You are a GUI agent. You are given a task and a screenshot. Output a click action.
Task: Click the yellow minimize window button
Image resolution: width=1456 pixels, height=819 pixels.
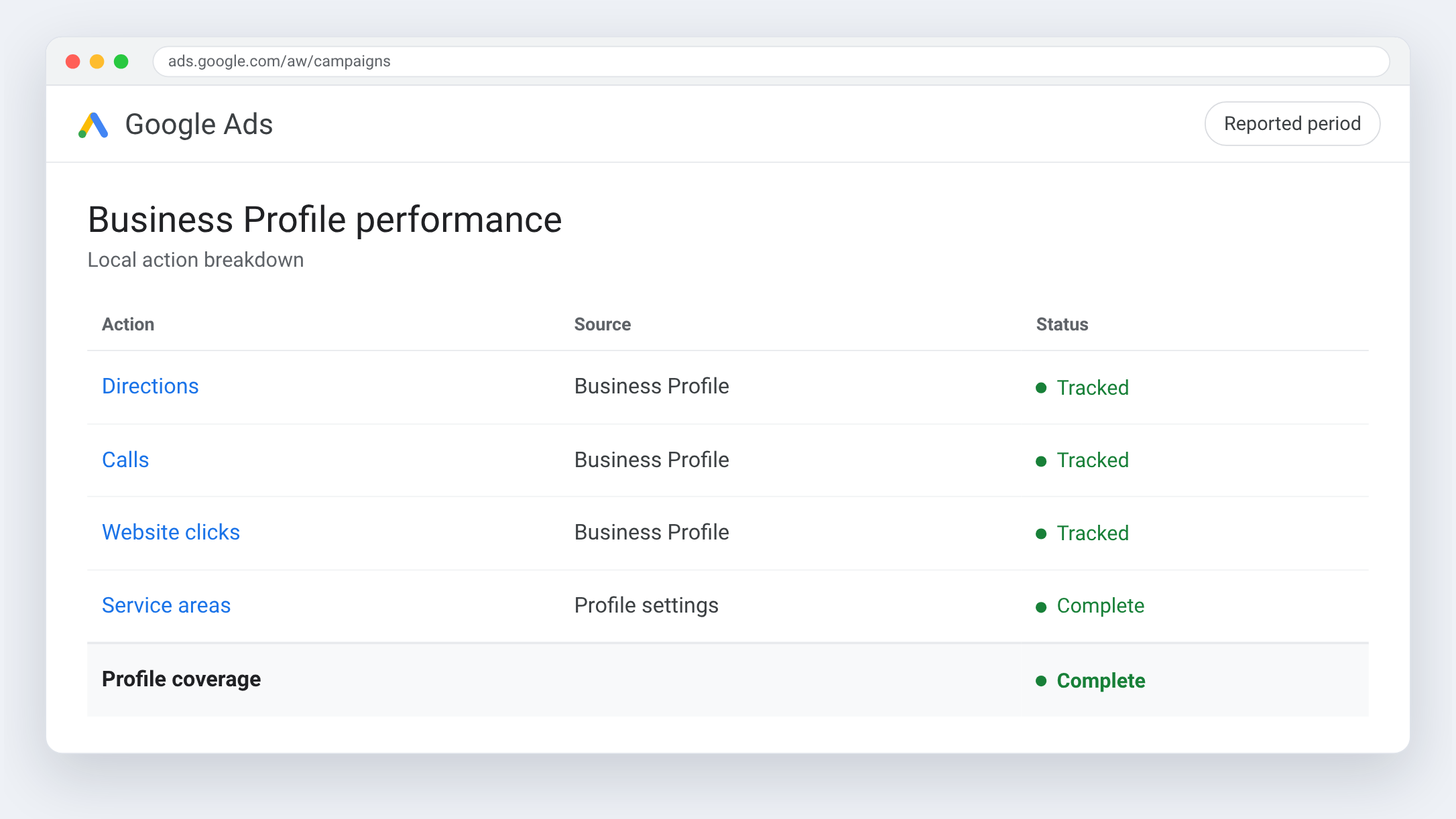point(97,62)
